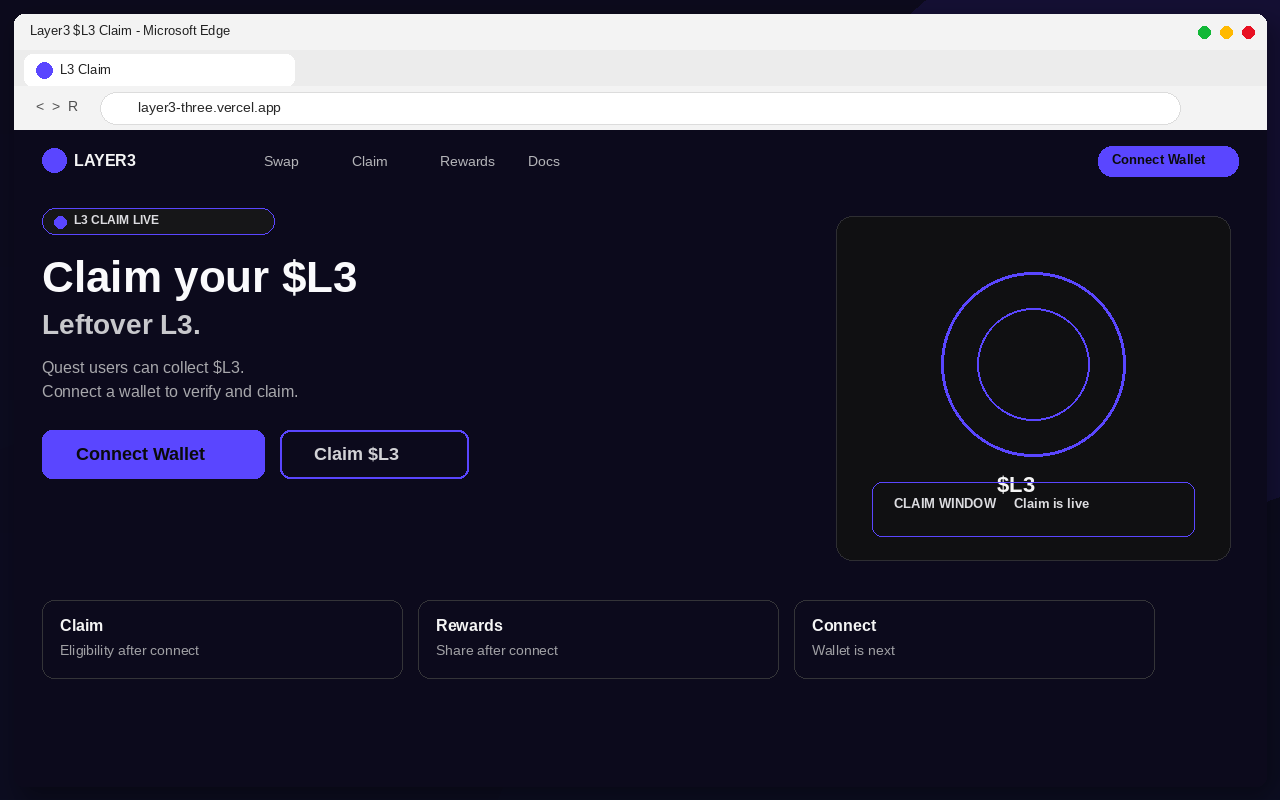Click the large Connect Wallet hero button
The width and height of the screenshot is (1280, 800).
coord(153,454)
